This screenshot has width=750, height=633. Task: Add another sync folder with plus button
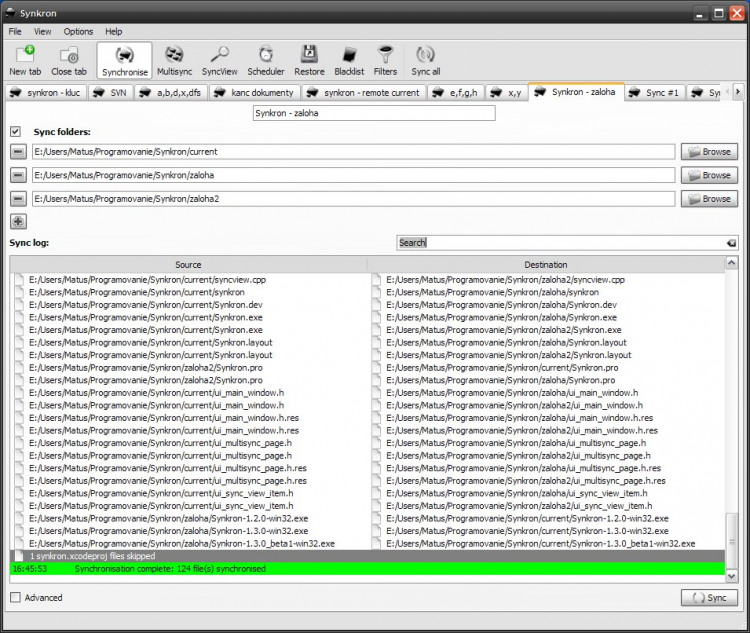[18, 222]
